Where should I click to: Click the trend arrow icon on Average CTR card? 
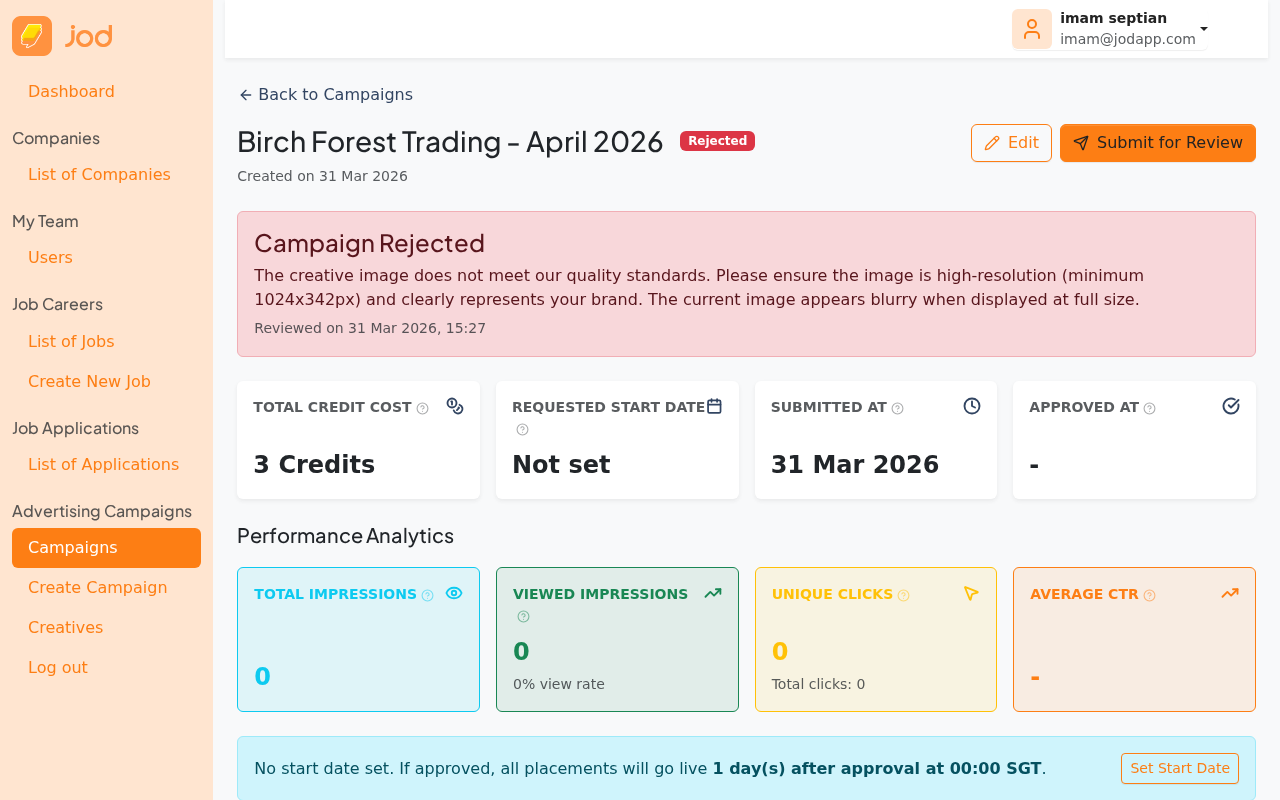click(x=1229, y=592)
